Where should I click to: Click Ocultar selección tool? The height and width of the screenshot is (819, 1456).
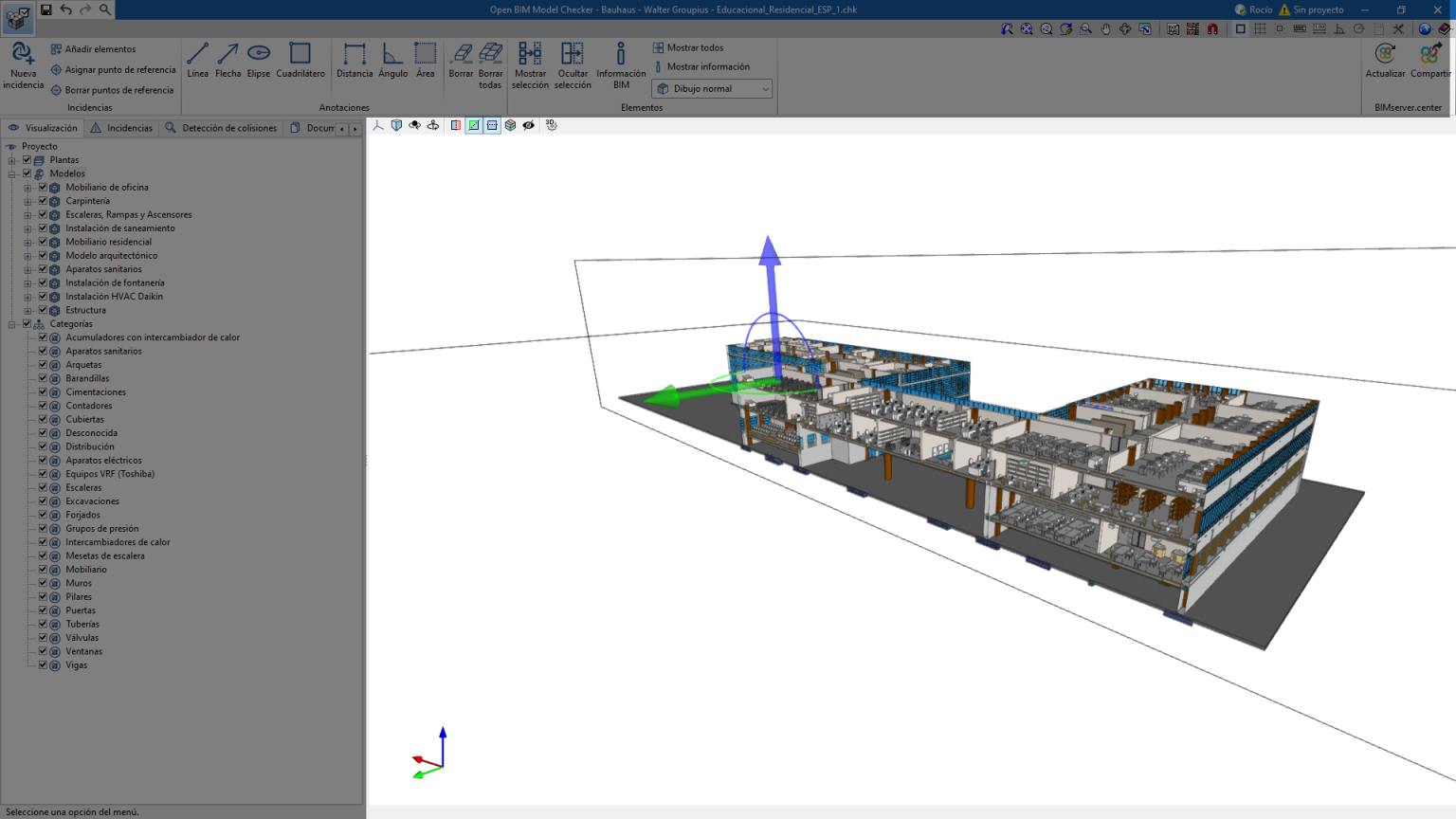click(573, 65)
